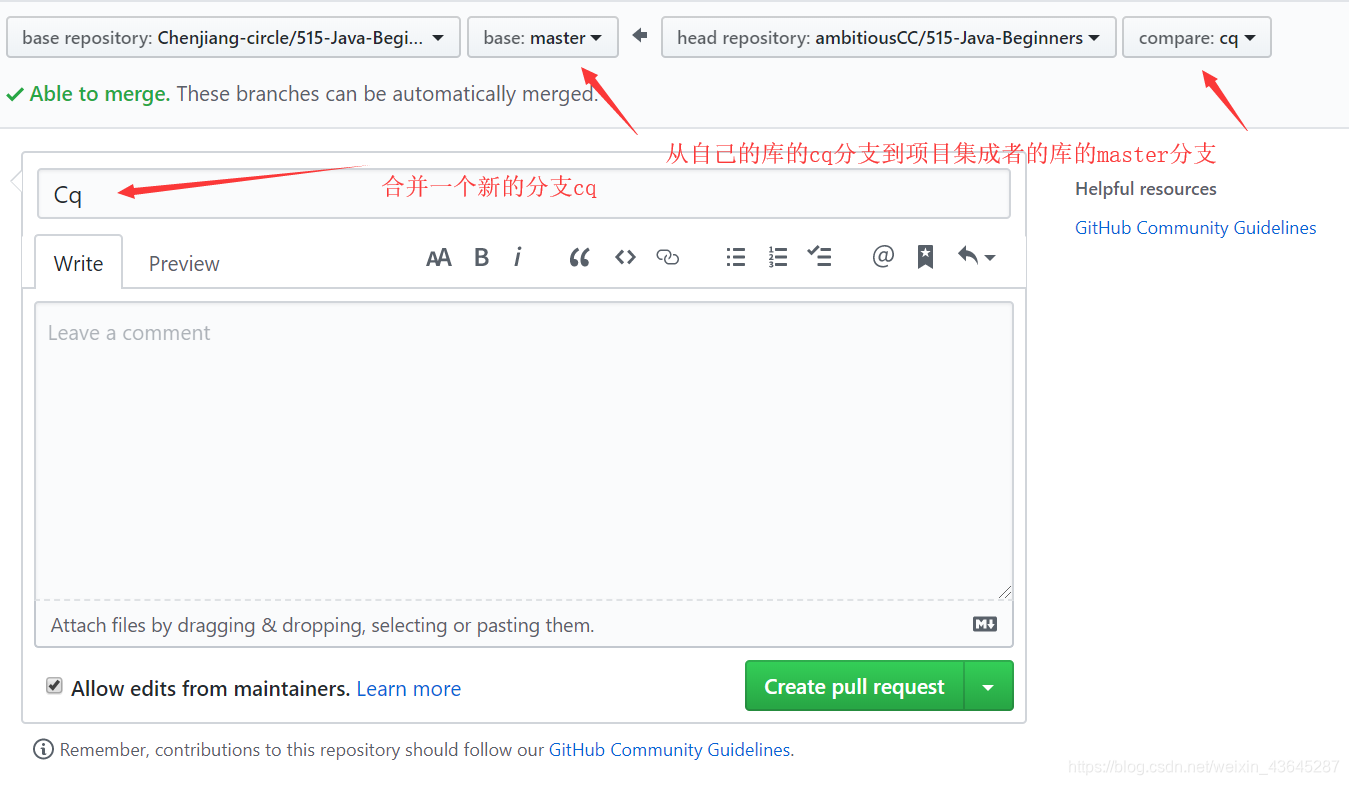The width and height of the screenshot is (1349, 785).
Task: Click the Markdown supported icon
Action: pyautogui.click(x=985, y=624)
